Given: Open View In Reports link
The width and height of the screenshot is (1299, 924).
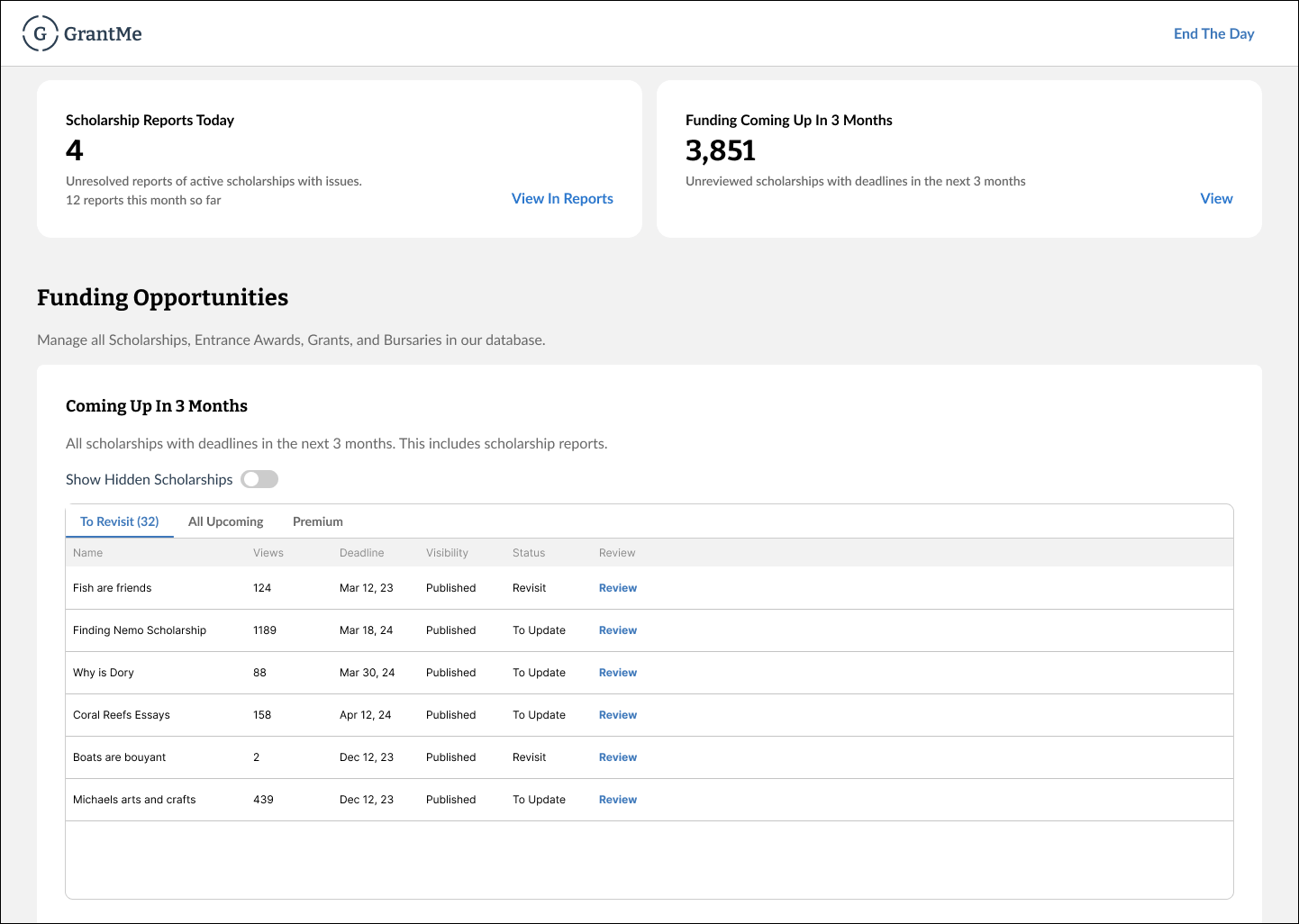Looking at the screenshot, I should click(562, 198).
